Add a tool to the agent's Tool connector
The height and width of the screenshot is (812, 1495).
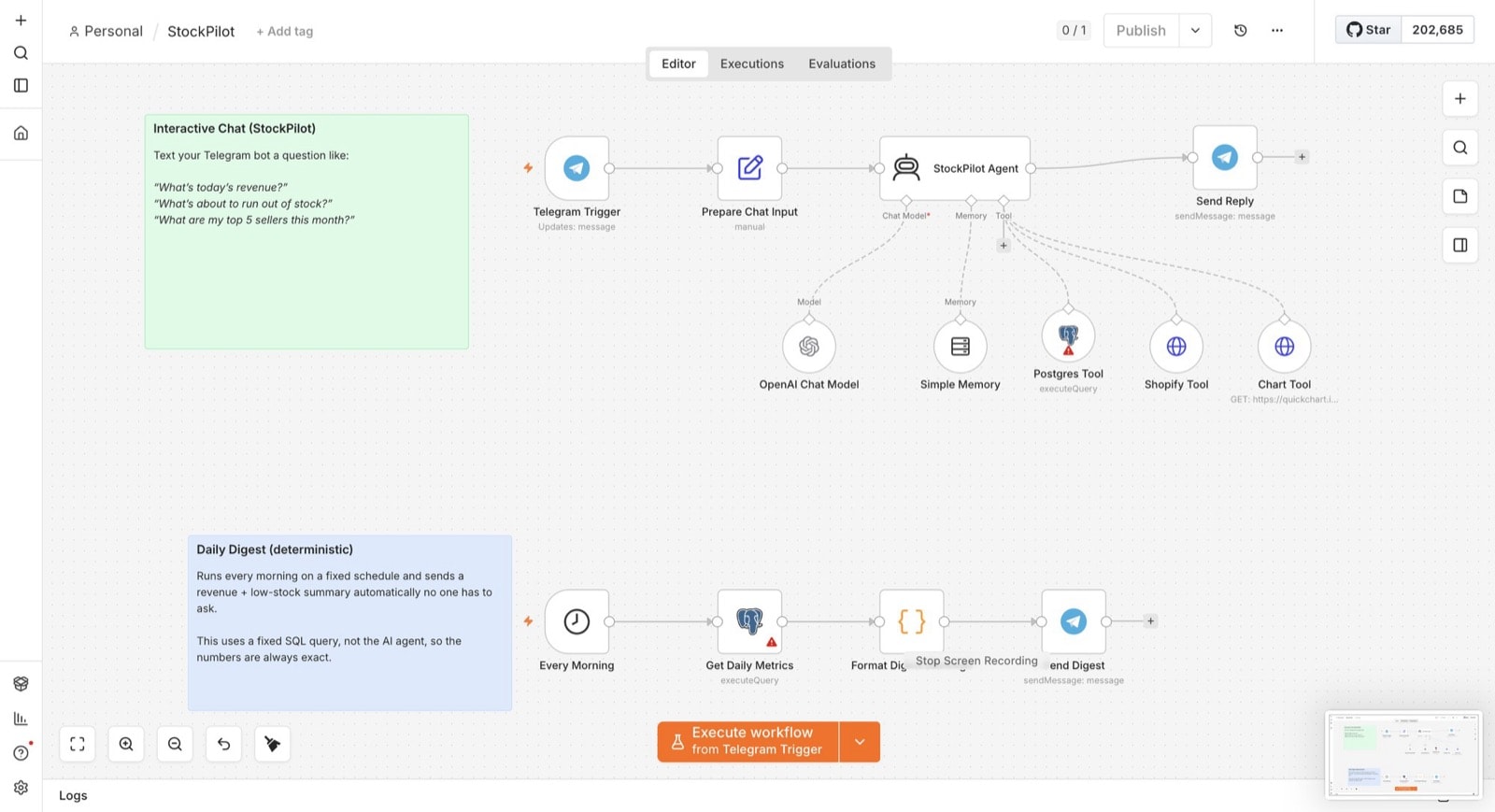[1004, 246]
